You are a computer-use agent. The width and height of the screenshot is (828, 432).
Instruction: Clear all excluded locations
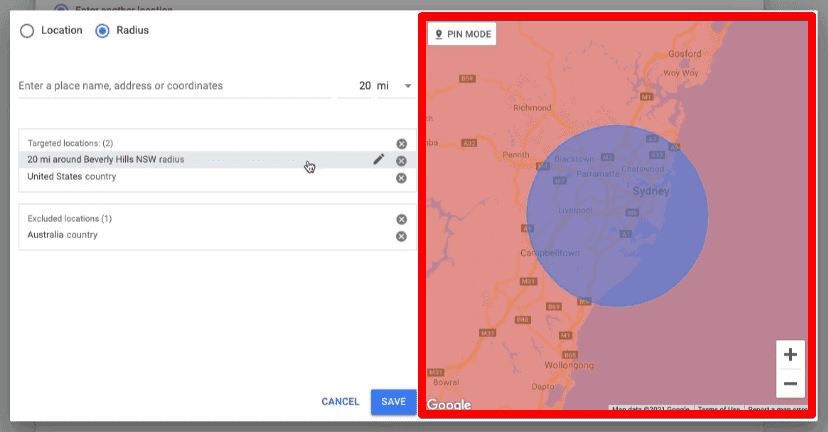[401, 219]
